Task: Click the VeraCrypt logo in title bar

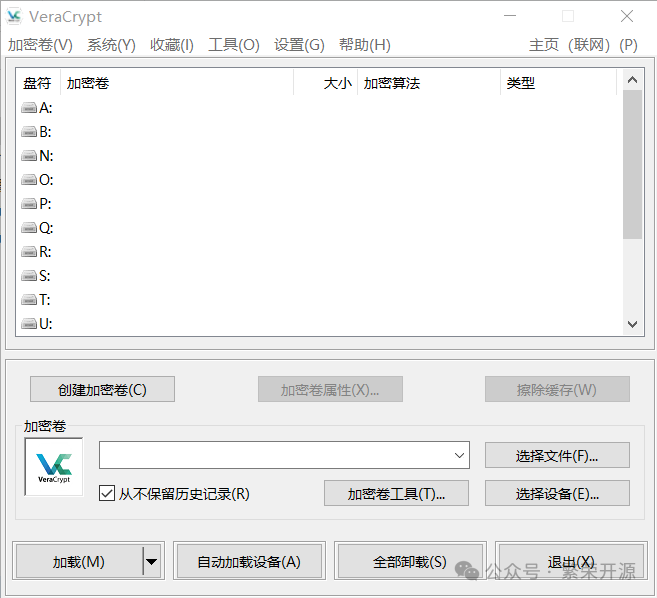Action: tap(14, 17)
